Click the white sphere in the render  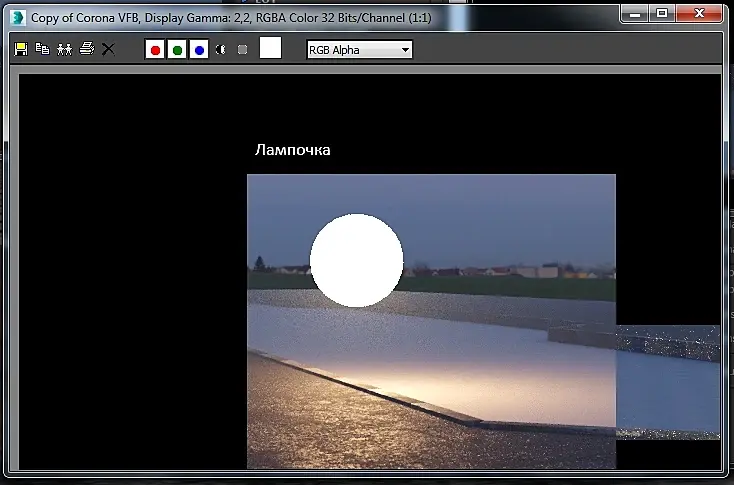point(357,260)
